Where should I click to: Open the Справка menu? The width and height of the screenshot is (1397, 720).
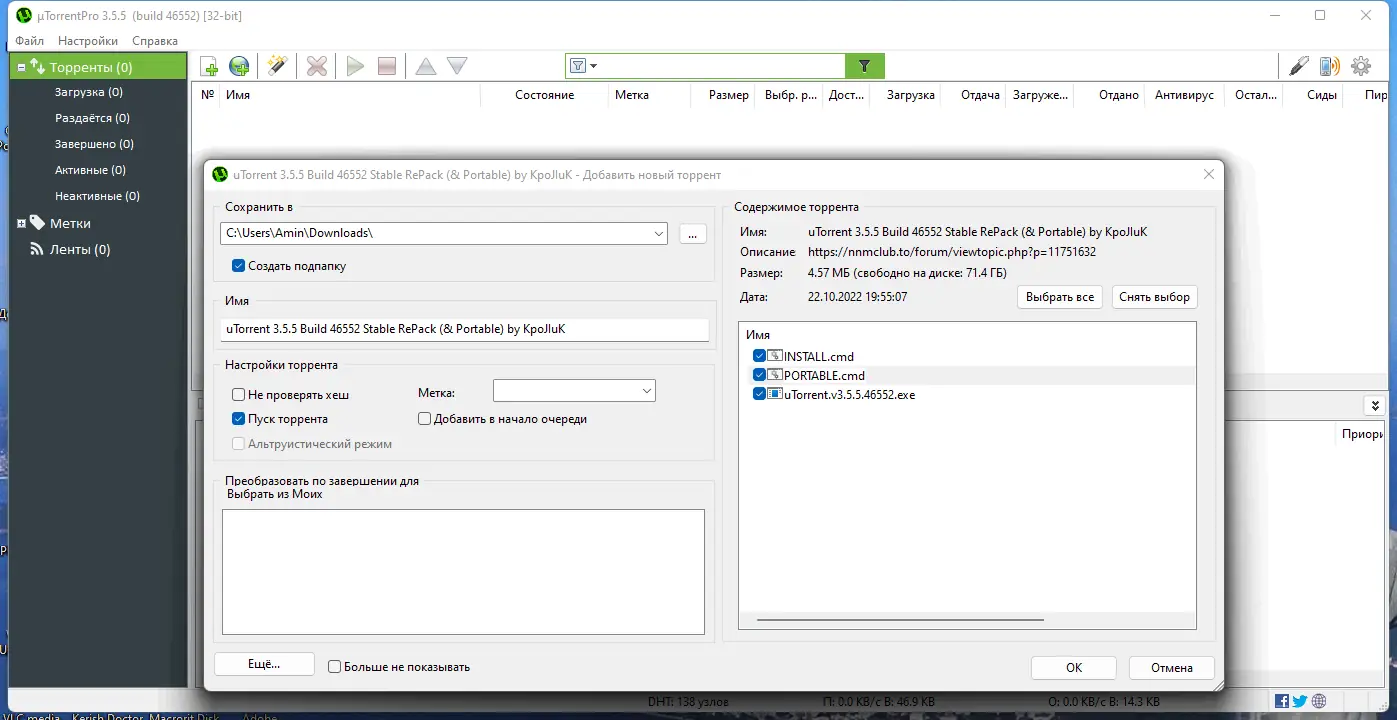pos(155,41)
